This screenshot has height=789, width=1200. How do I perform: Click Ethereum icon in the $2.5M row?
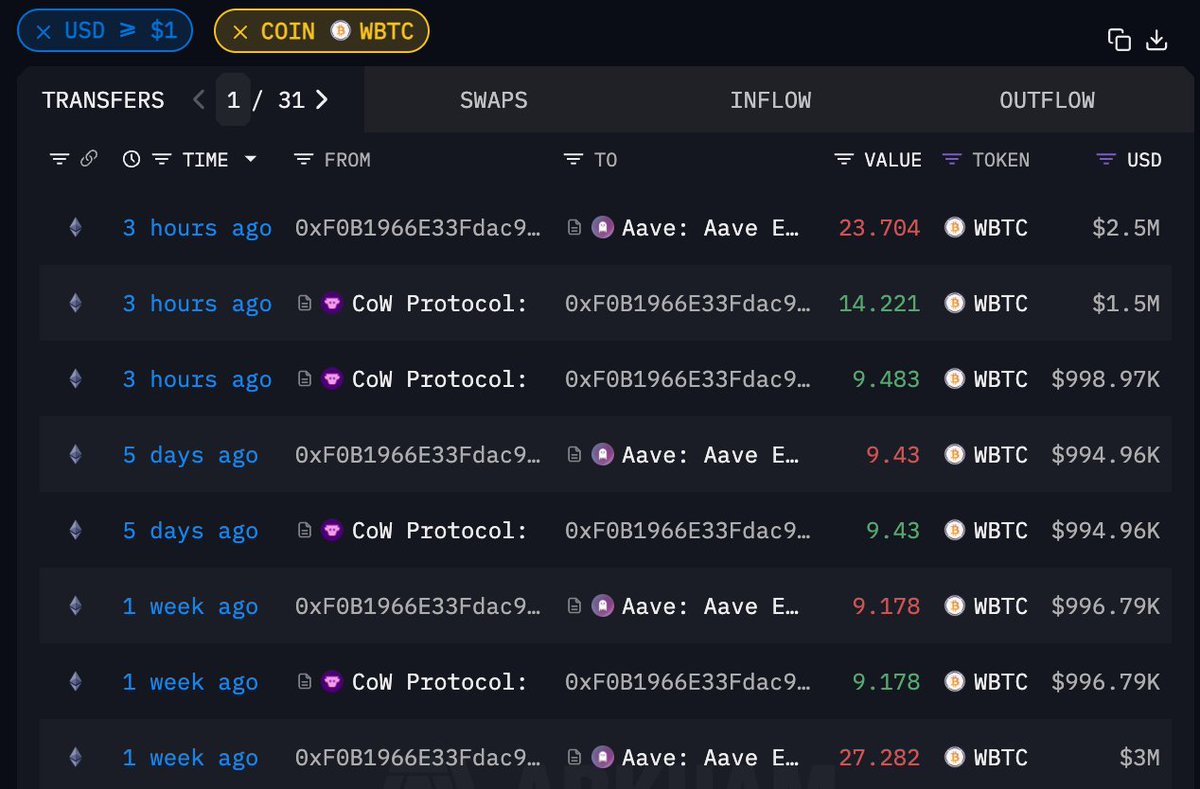pos(75,228)
